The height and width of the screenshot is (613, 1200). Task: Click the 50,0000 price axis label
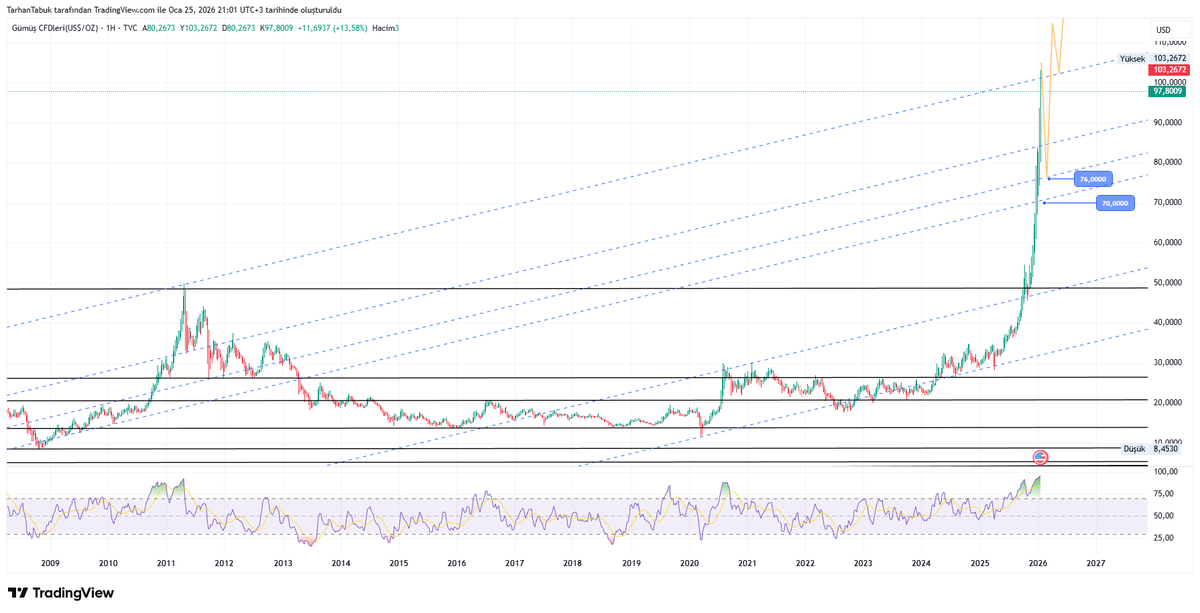click(x=1169, y=283)
